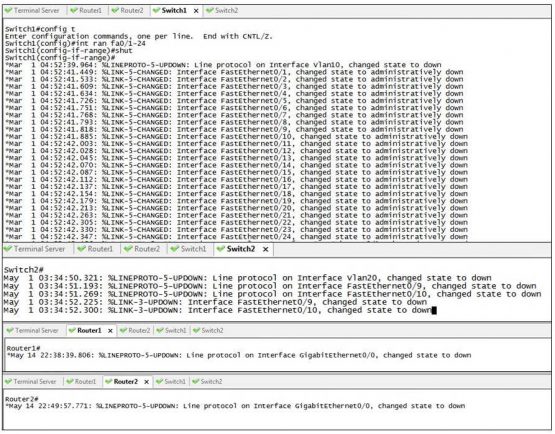The image size is (555, 434).
Task: Switch to Router1 tab in Router2 panel
Action: click(81, 382)
